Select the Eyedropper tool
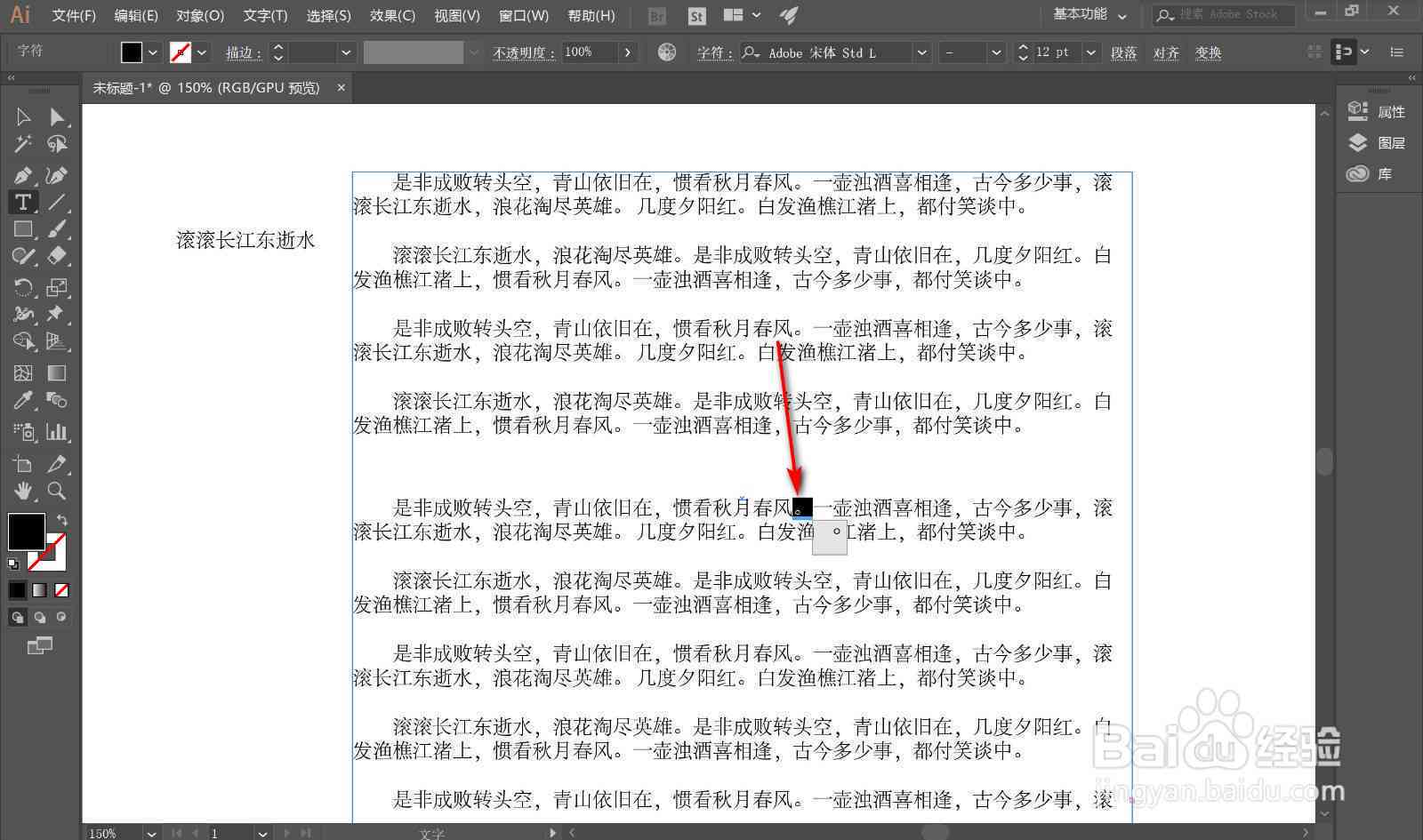Image resolution: width=1423 pixels, height=840 pixels. [23, 400]
